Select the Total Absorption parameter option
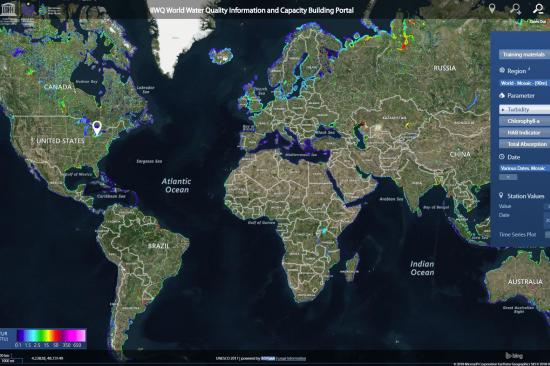The height and width of the screenshot is (366, 550). 524,144
